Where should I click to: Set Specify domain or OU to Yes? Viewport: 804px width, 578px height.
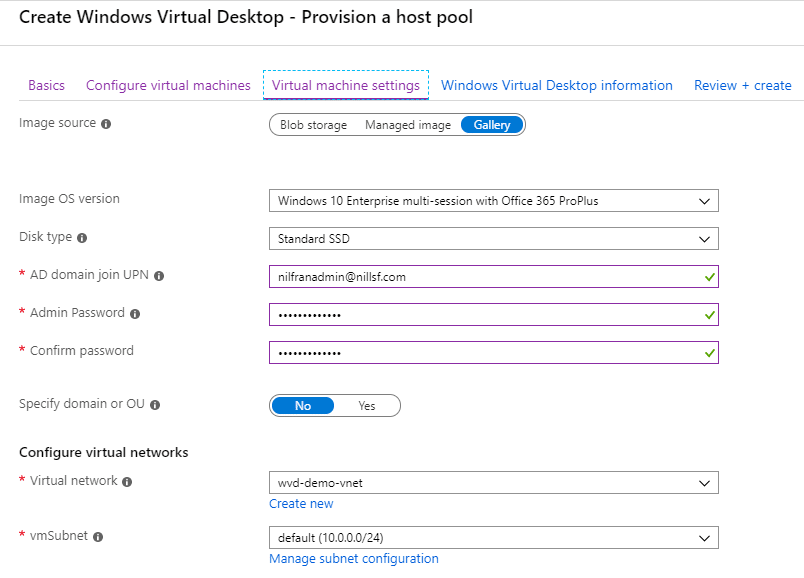[367, 406]
